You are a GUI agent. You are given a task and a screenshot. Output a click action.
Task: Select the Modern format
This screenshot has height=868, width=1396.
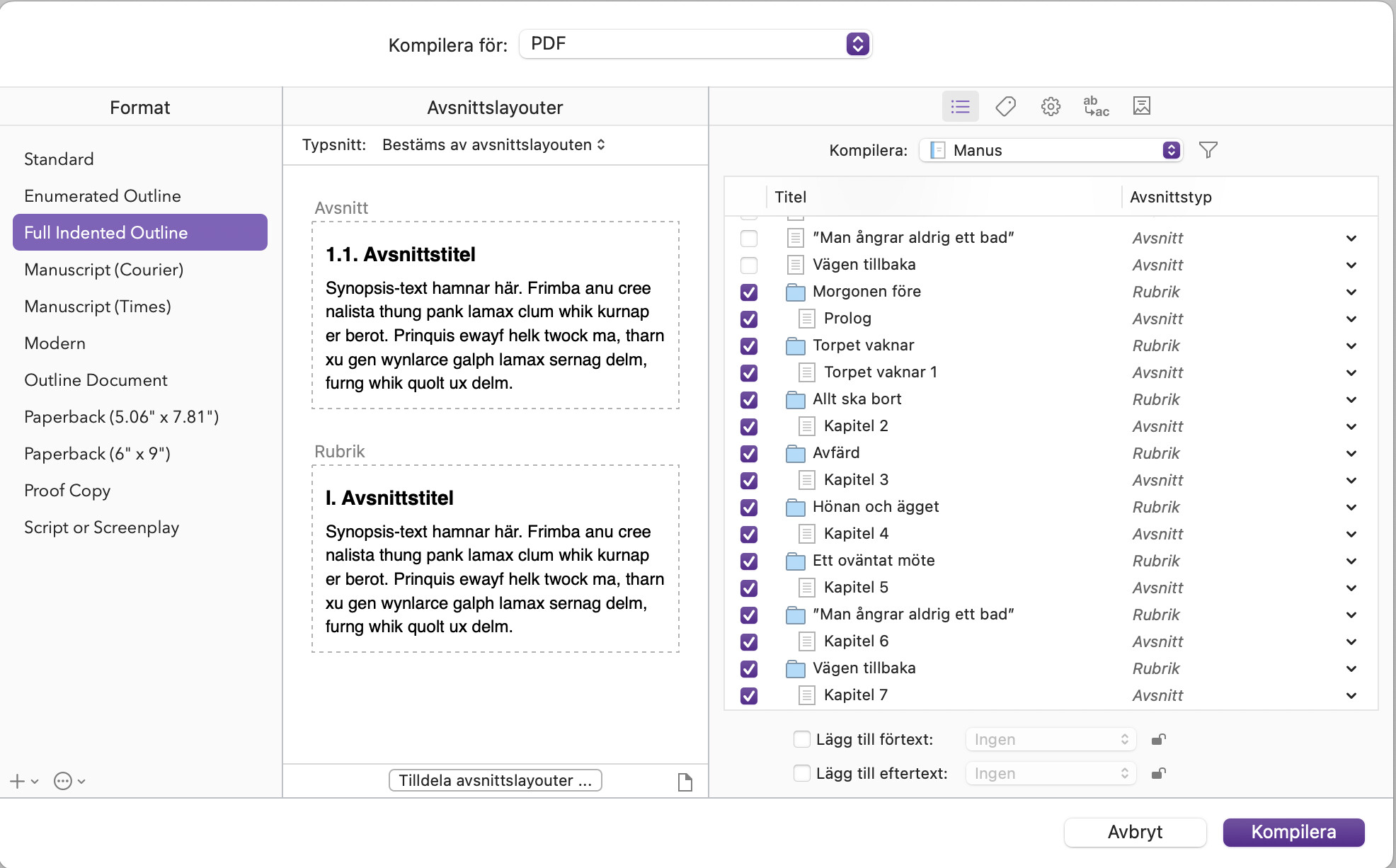(140, 343)
